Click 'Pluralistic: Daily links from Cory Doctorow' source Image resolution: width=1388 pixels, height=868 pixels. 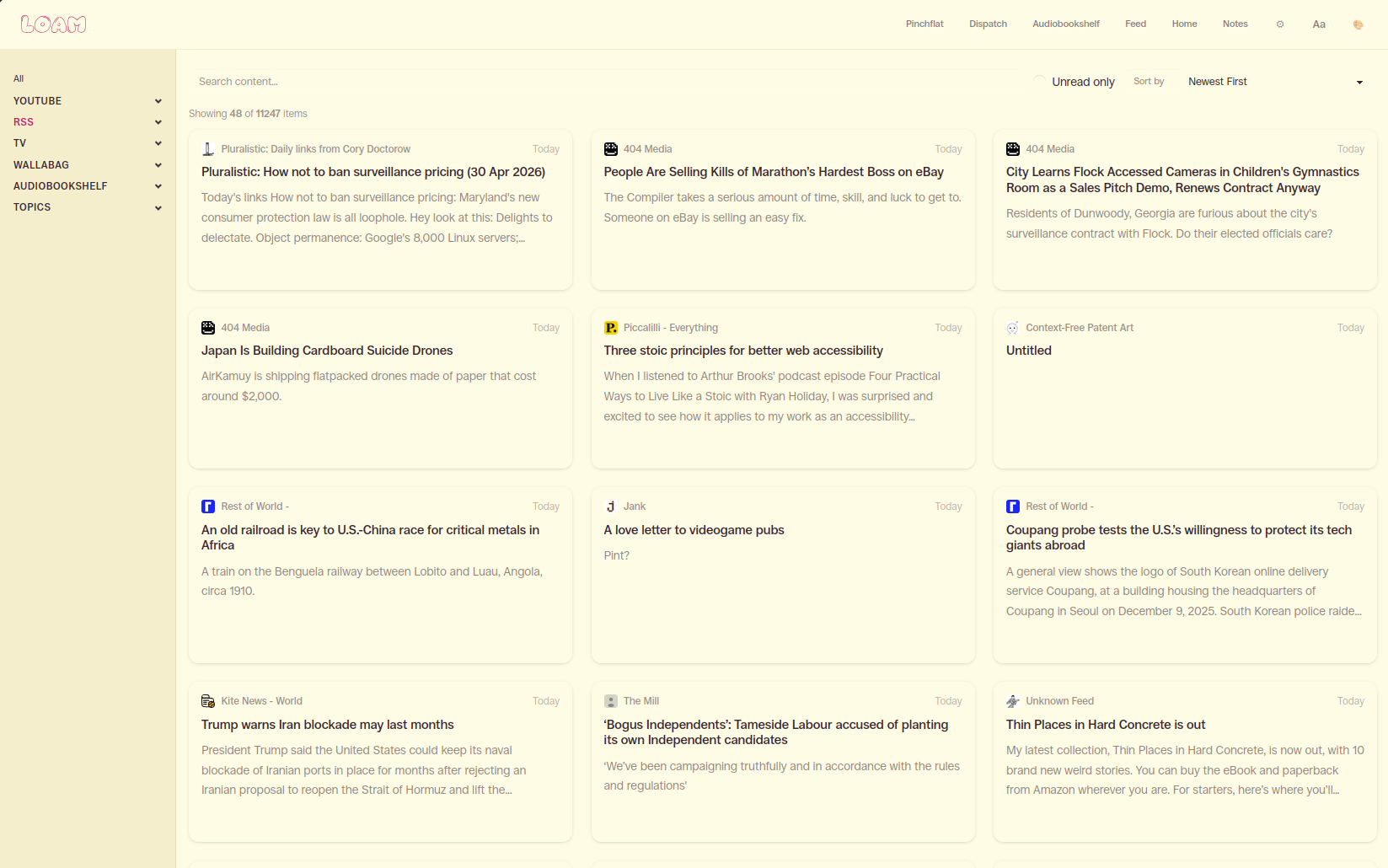tap(315, 149)
